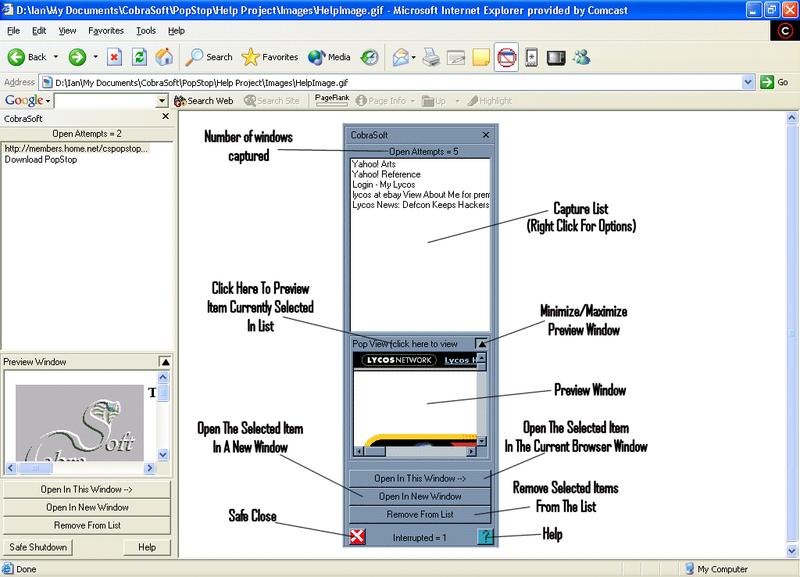Click the 'Done' status bar text

coord(26,569)
